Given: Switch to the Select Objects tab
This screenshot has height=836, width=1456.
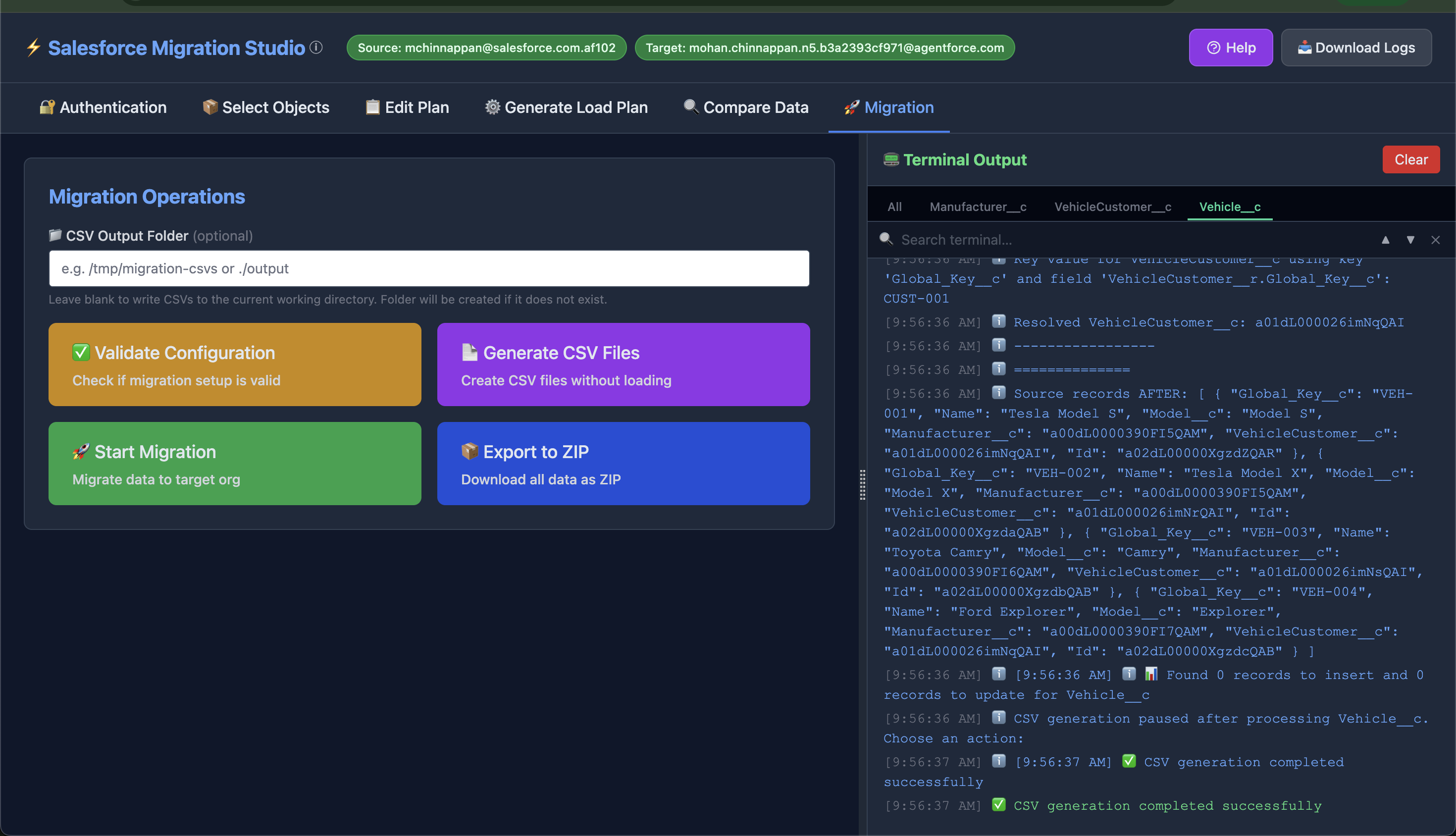Looking at the screenshot, I should pos(266,107).
